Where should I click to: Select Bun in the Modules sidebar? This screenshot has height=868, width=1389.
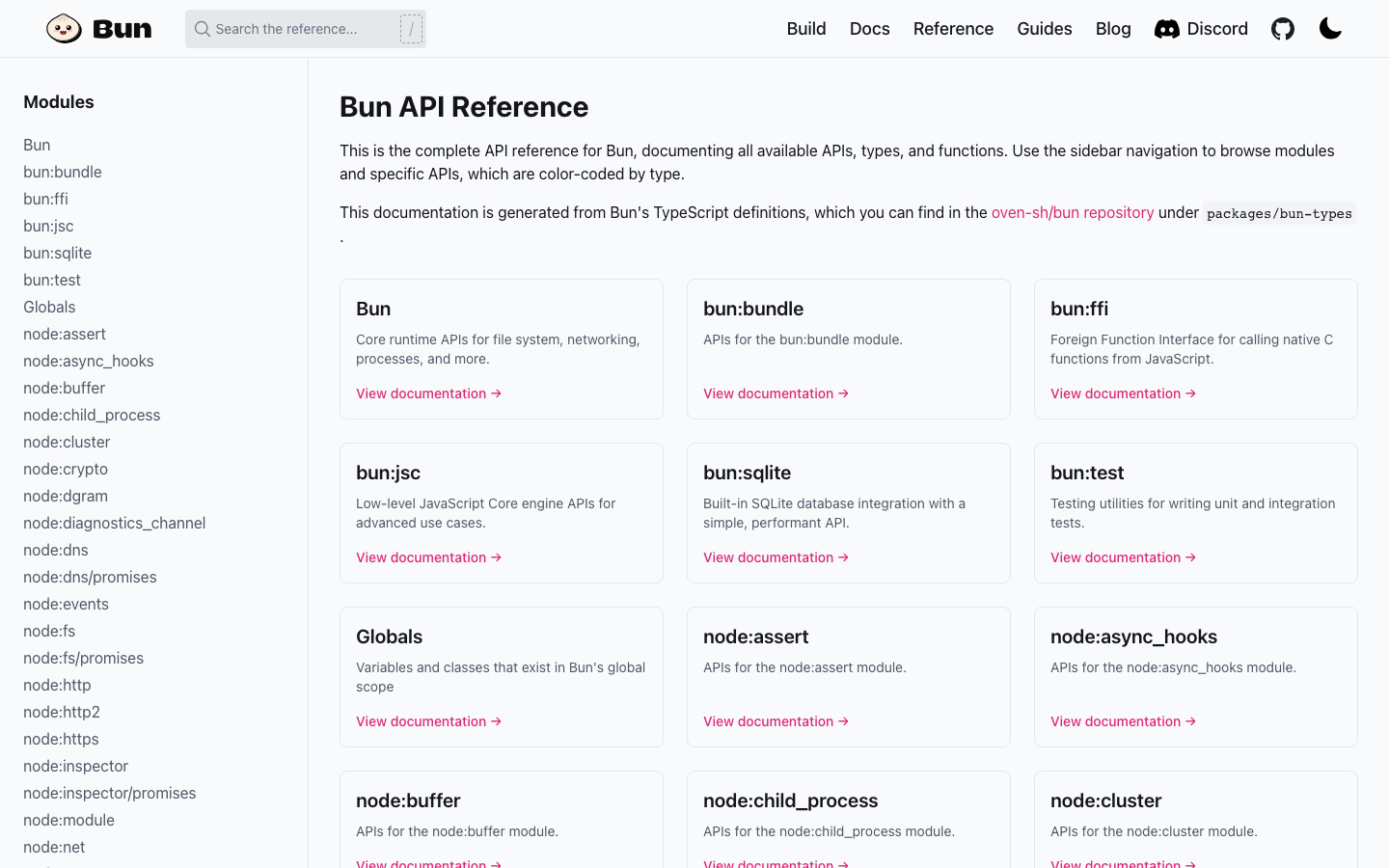click(x=37, y=145)
